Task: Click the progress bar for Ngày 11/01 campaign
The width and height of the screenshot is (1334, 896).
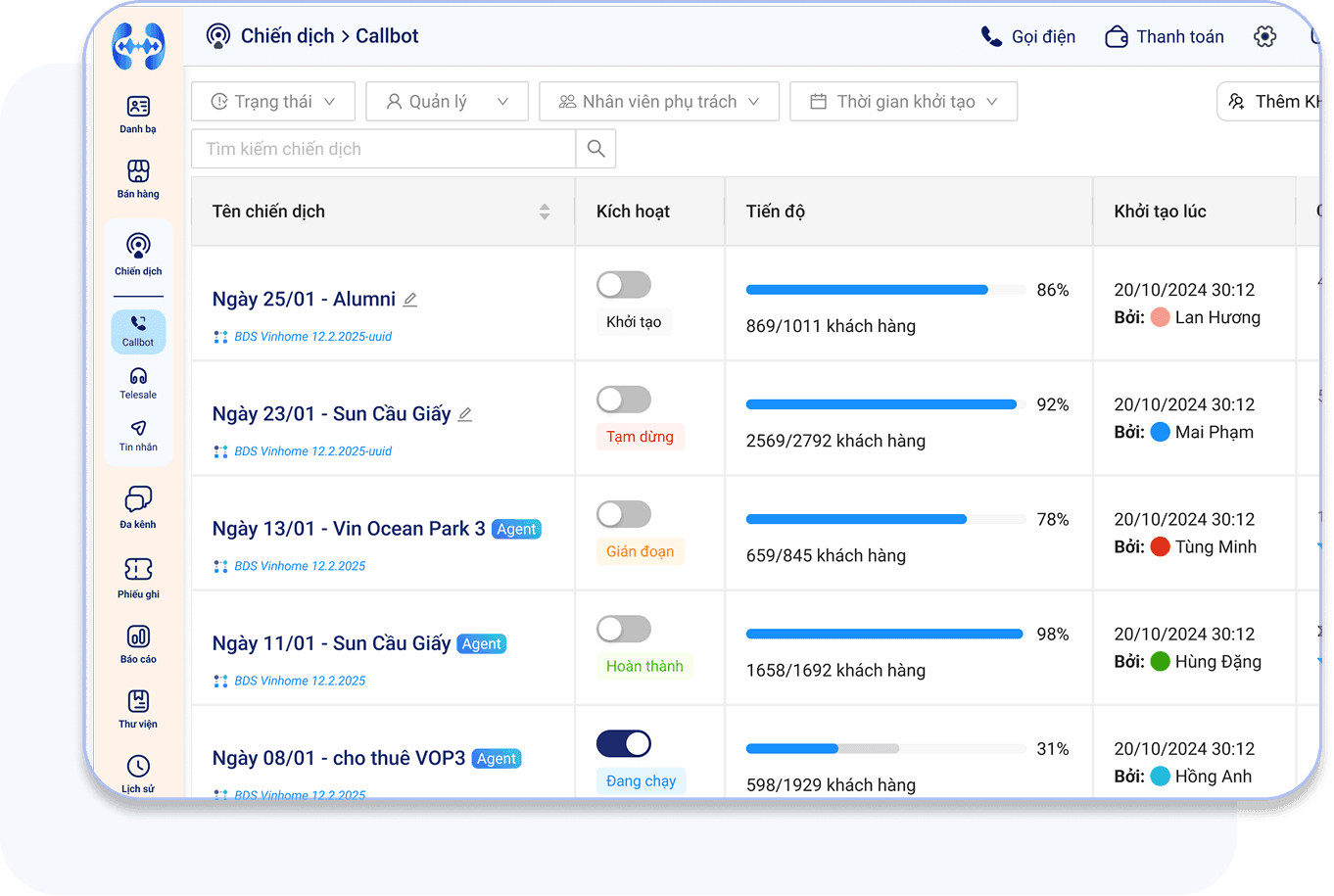Action: pyautogui.click(x=883, y=635)
